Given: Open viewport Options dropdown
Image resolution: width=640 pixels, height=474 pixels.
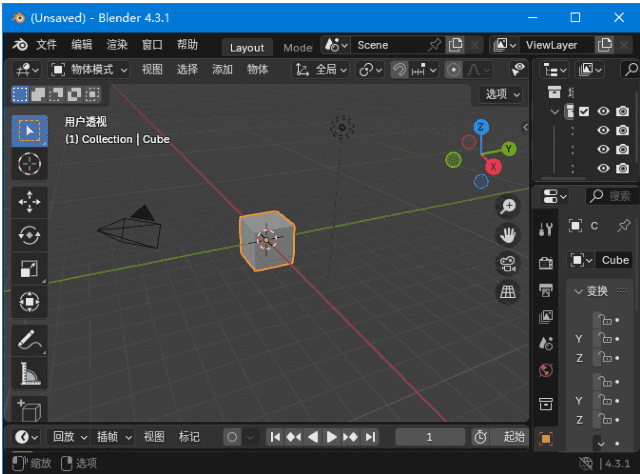Looking at the screenshot, I should pyautogui.click(x=501, y=94).
